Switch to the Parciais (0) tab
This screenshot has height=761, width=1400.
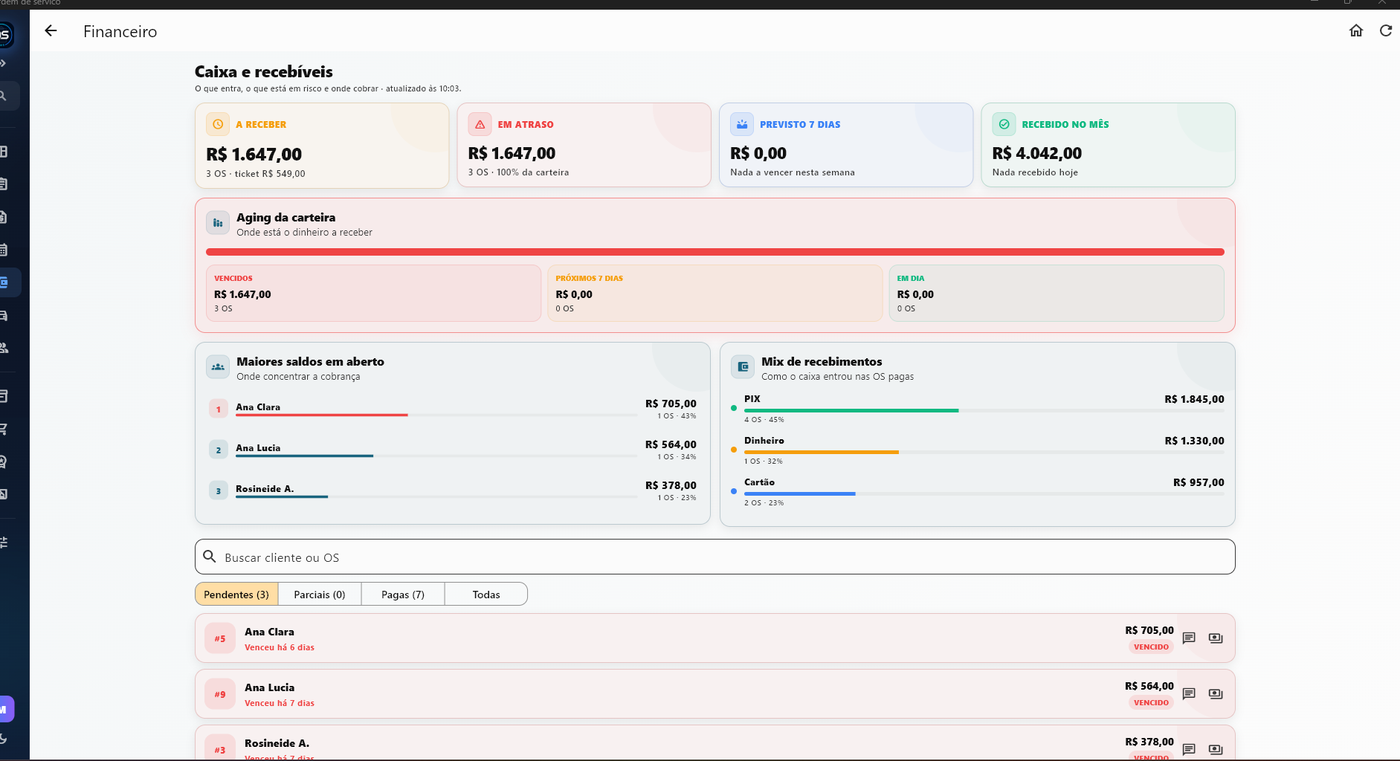click(x=319, y=594)
